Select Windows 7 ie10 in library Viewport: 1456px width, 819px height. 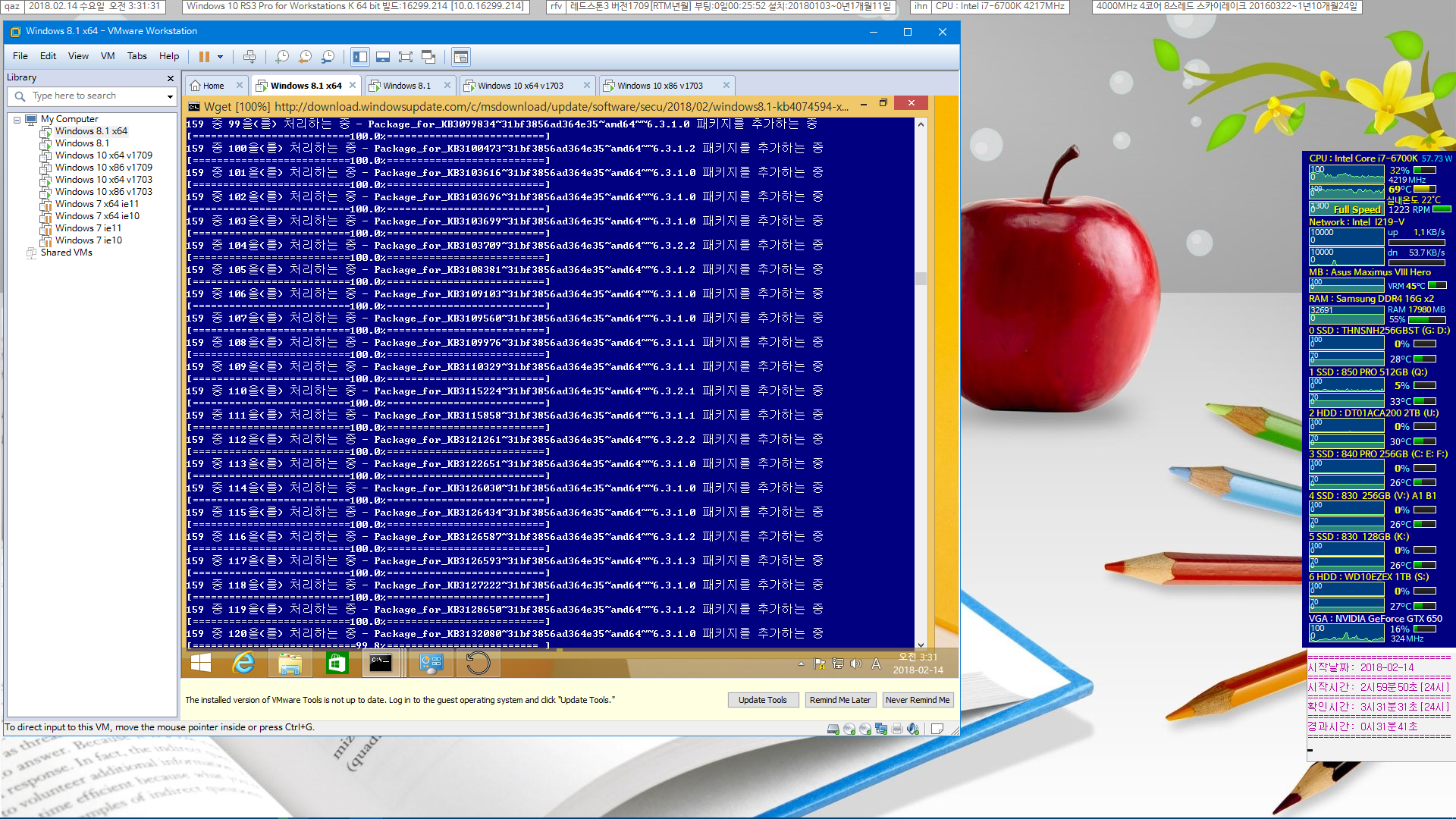coord(89,240)
